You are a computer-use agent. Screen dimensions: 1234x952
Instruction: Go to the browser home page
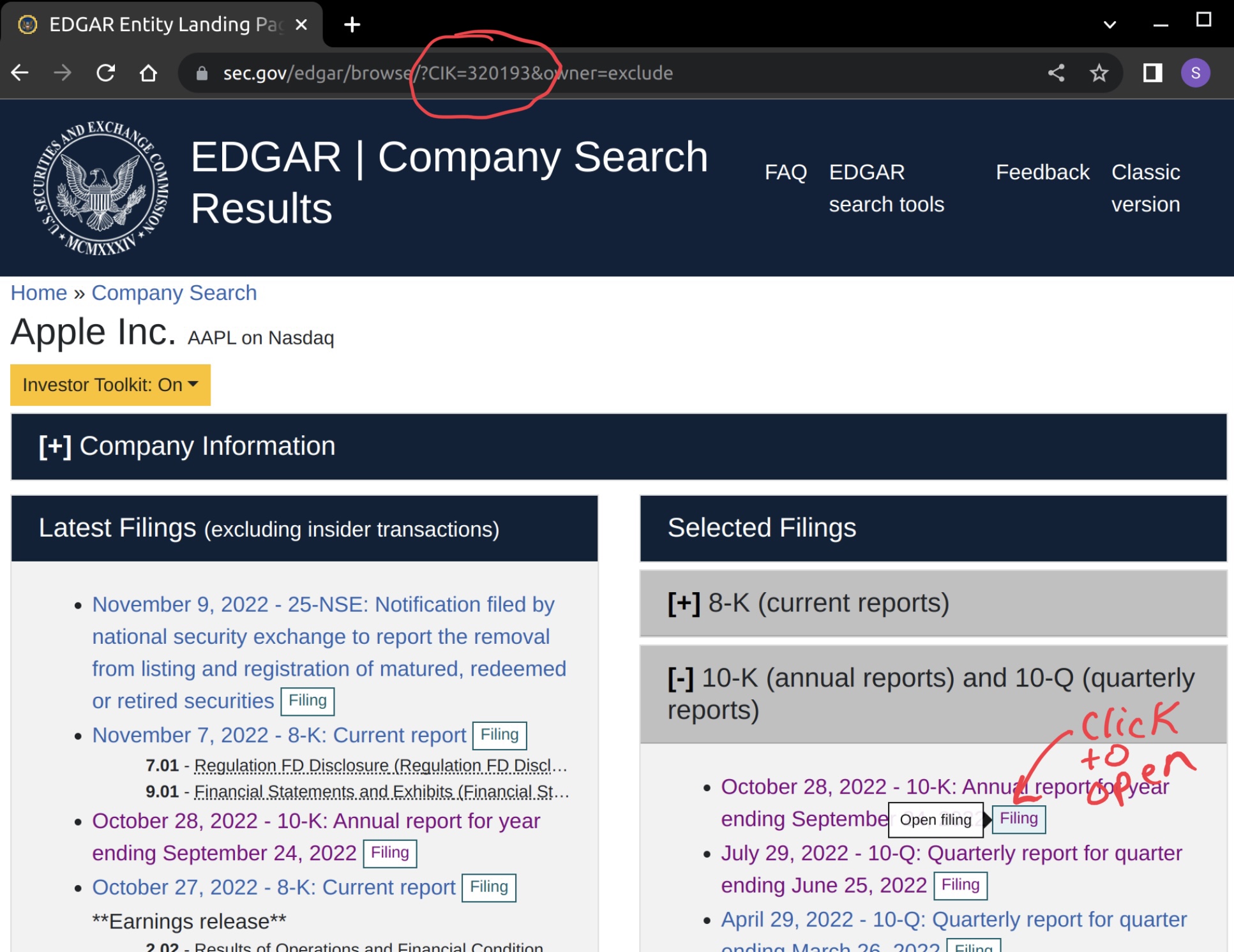pos(148,73)
